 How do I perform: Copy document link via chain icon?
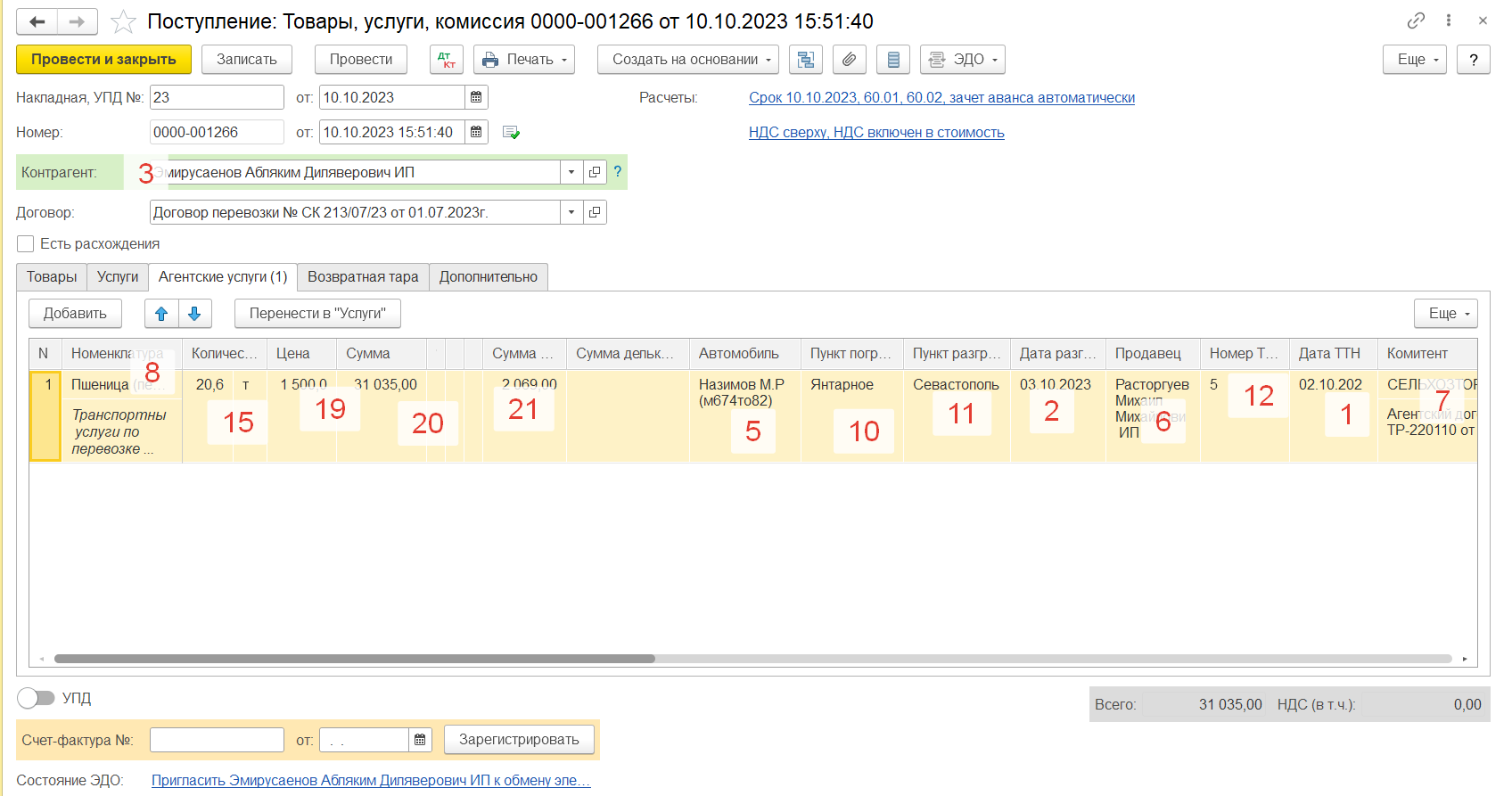(x=1416, y=21)
